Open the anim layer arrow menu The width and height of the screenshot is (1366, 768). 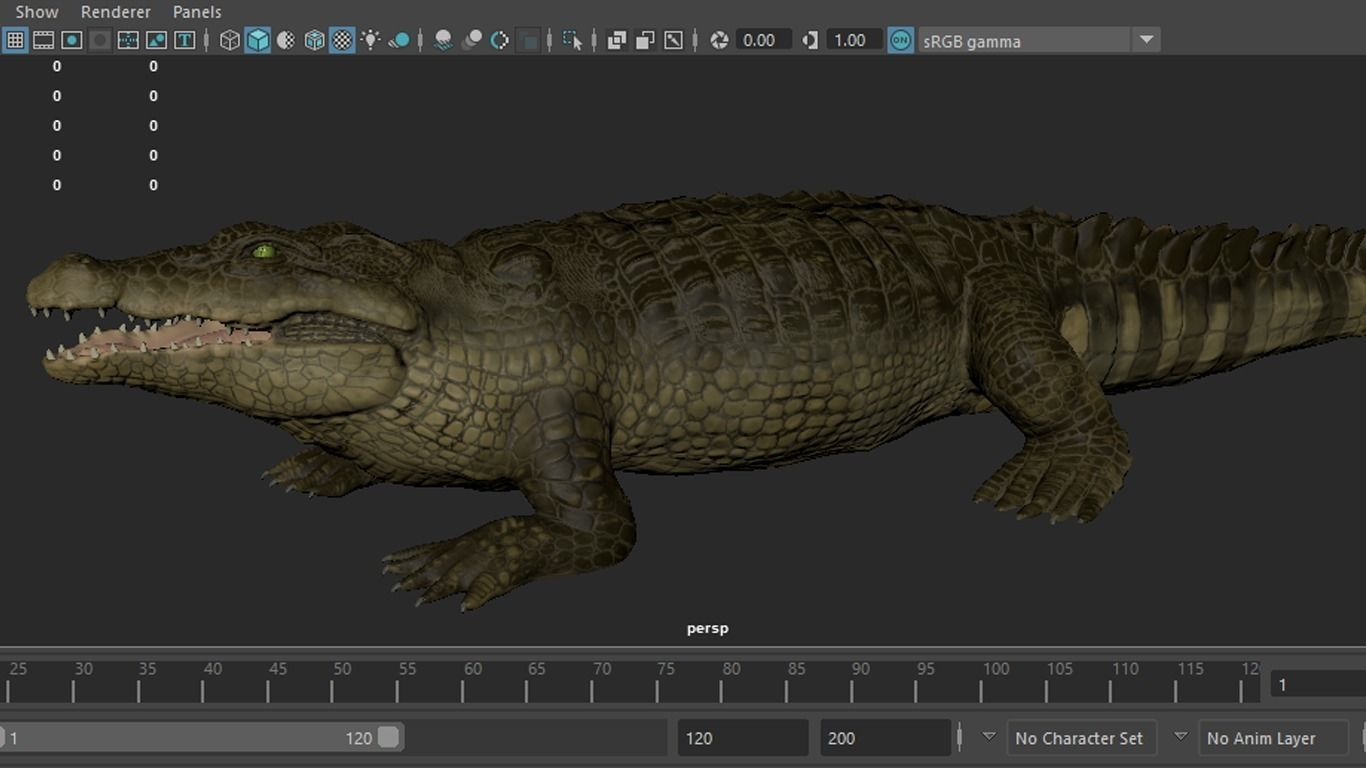(x=1180, y=737)
